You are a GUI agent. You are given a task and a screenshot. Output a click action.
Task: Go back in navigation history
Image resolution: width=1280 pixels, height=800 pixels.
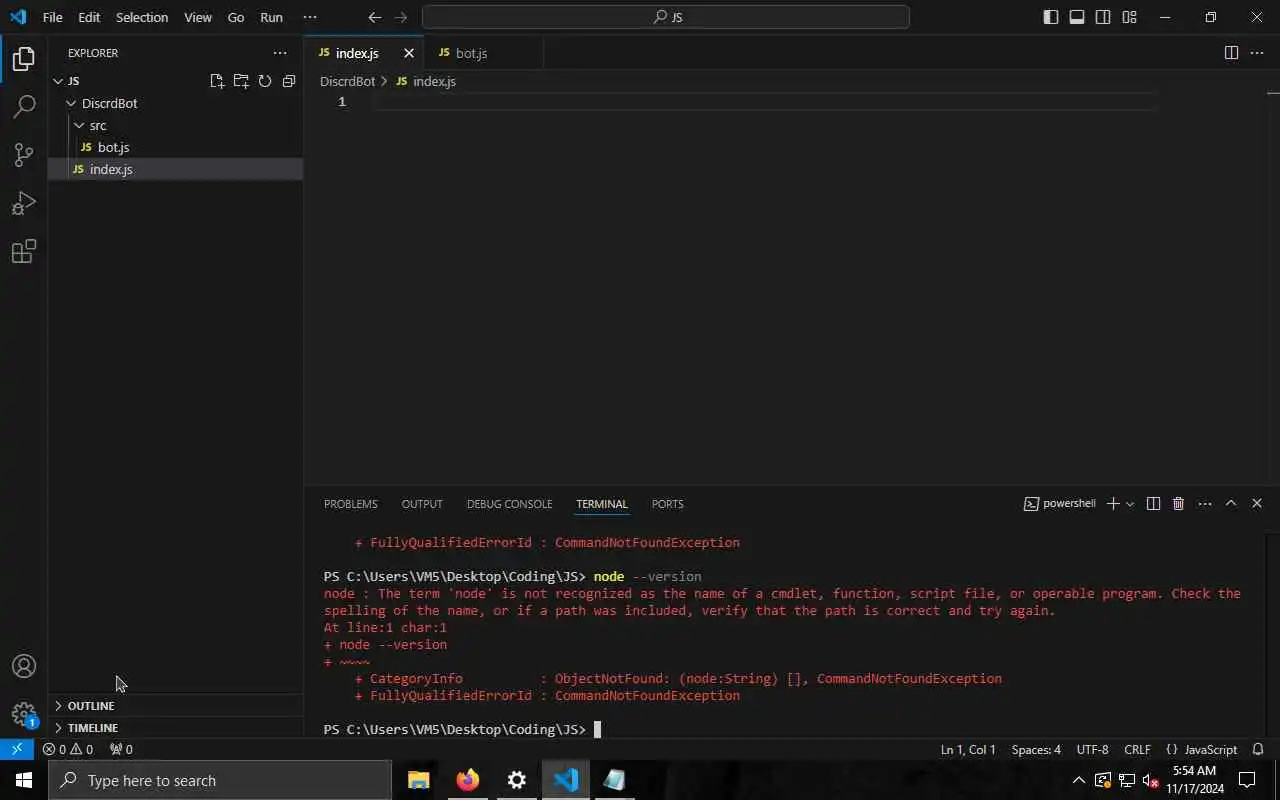[x=375, y=17]
